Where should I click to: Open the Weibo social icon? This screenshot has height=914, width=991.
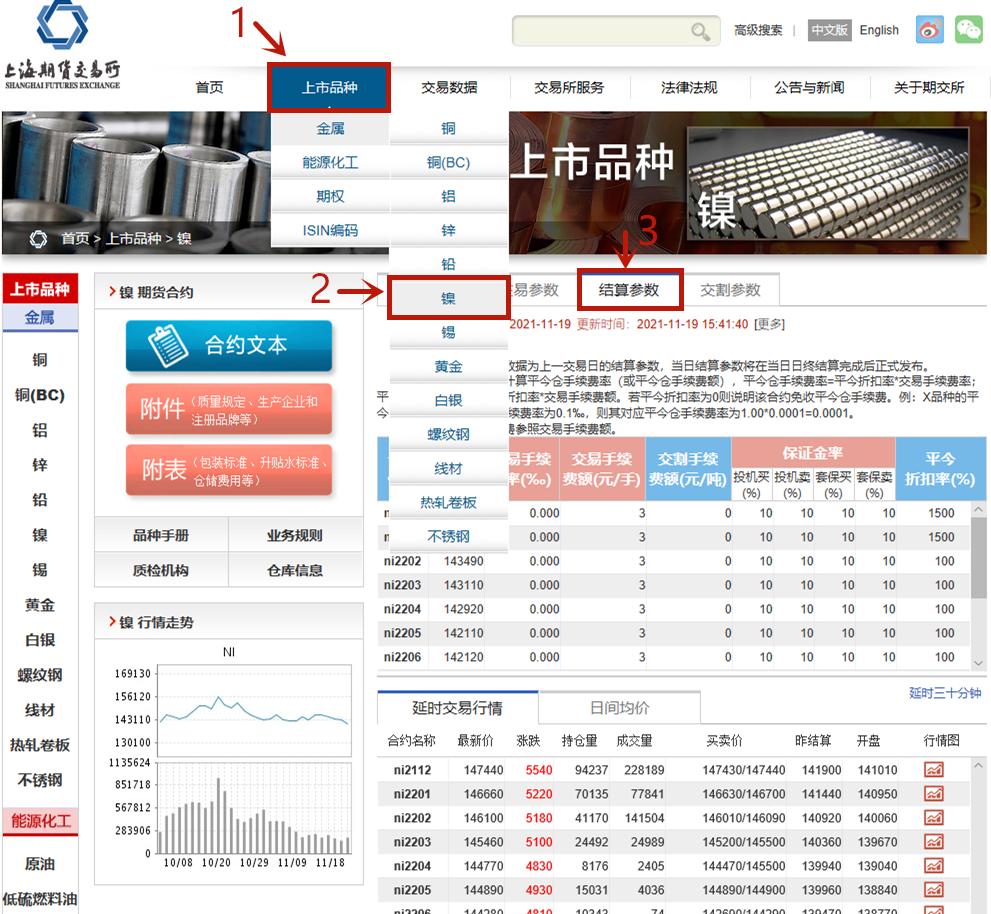[929, 30]
